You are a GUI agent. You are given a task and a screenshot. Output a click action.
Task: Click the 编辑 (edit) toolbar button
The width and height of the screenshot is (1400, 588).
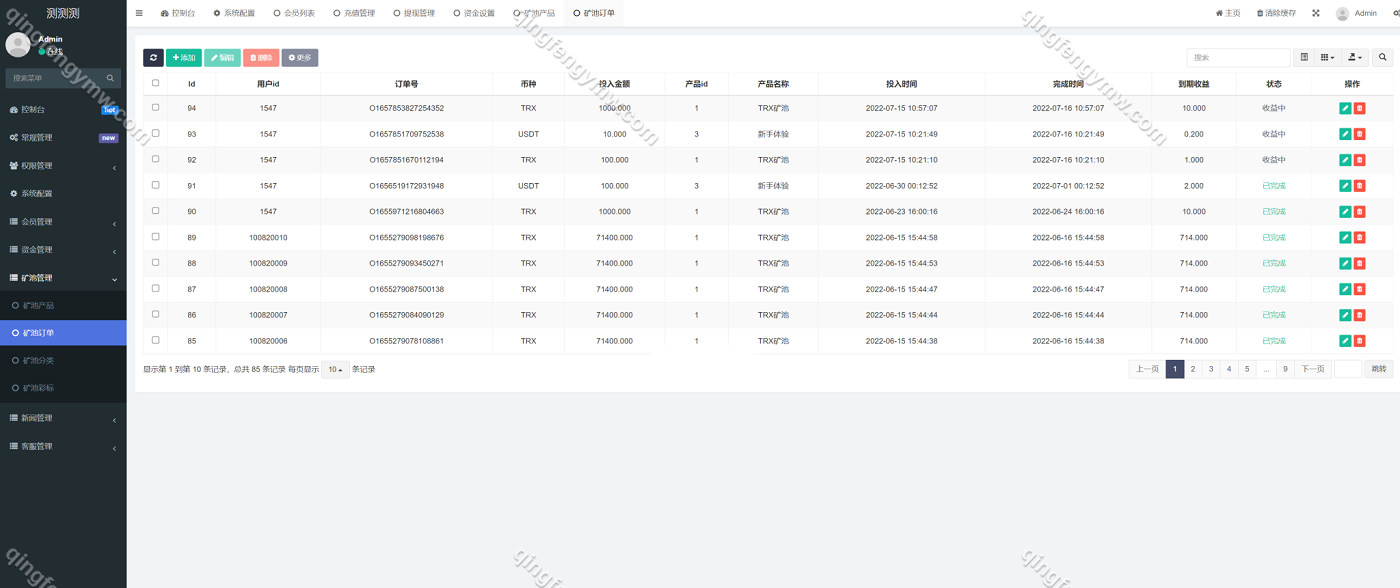pyautogui.click(x=222, y=58)
